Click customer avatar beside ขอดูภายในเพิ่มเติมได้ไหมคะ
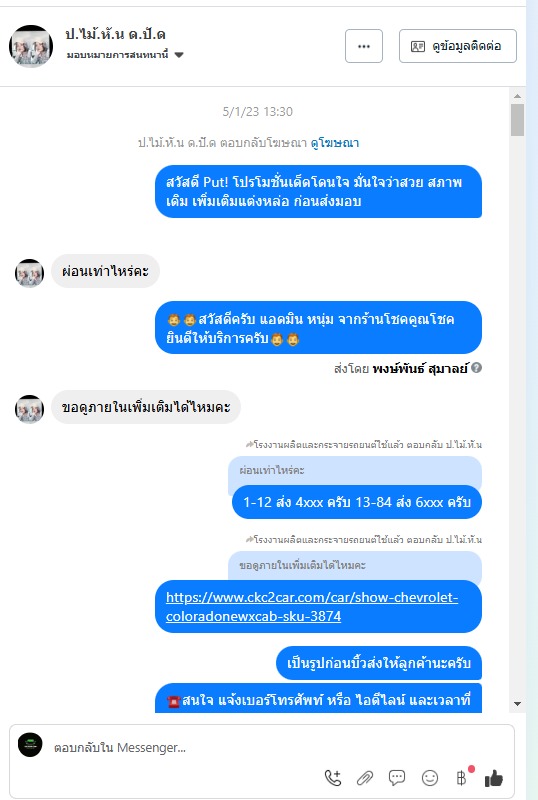 click(x=29, y=409)
